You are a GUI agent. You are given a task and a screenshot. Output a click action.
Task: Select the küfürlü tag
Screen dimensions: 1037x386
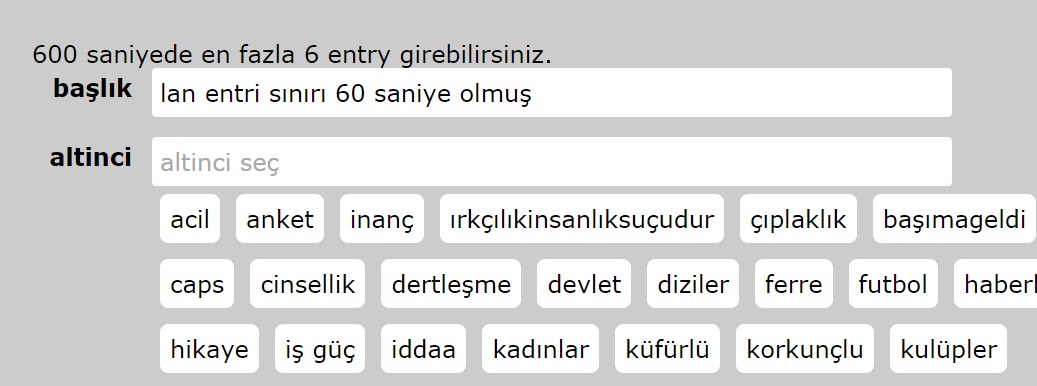pos(667,348)
